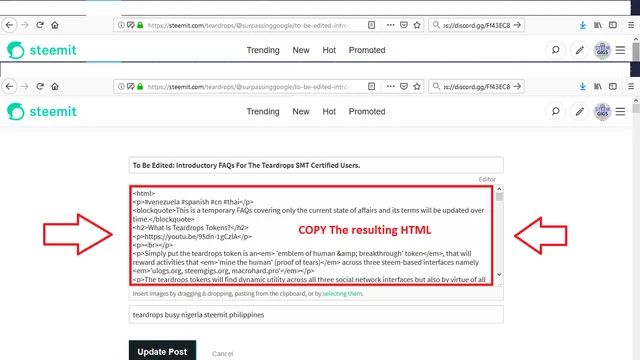Click the upper page vertical scrollbar thumb
Image resolution: width=640 pixels, height=360 pixels.
[x=636, y=51]
